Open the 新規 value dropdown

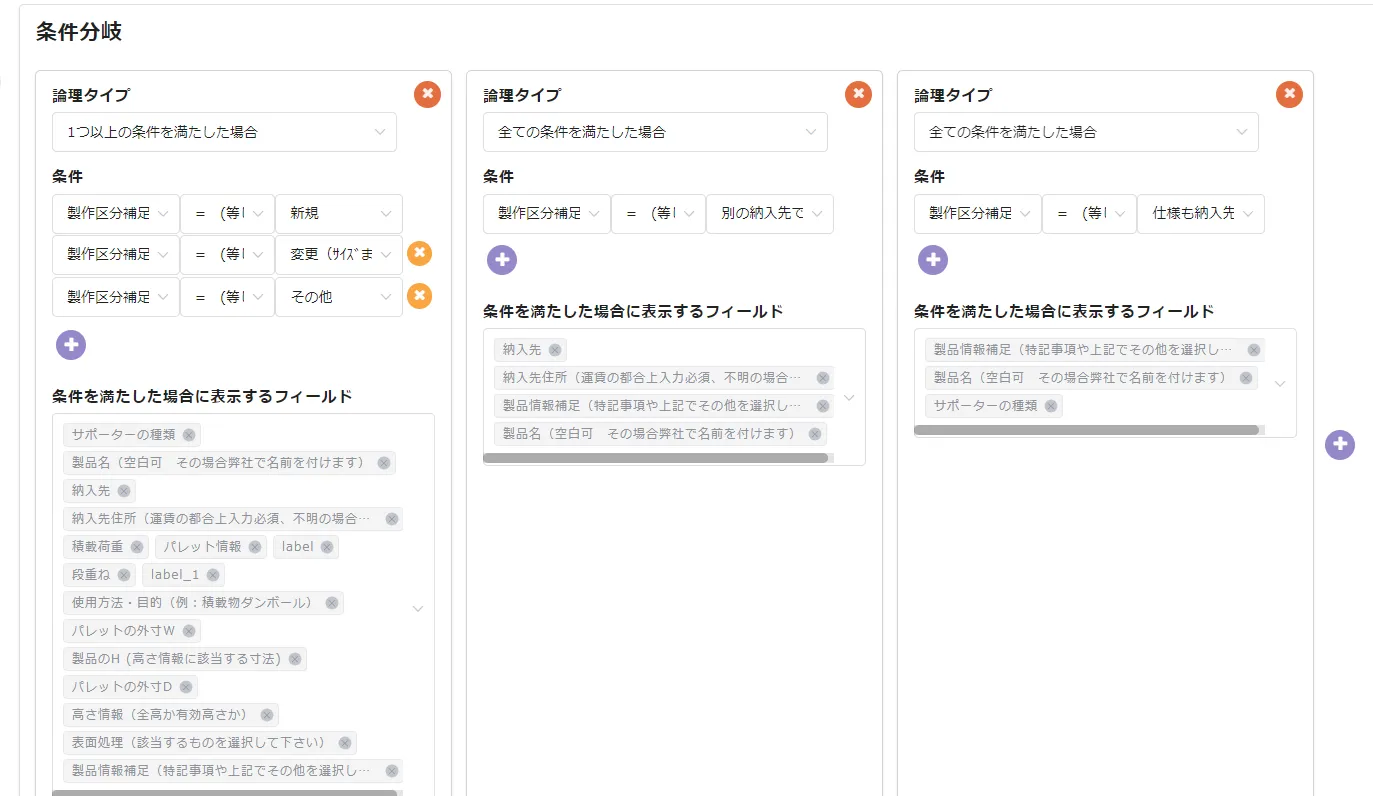(x=339, y=214)
